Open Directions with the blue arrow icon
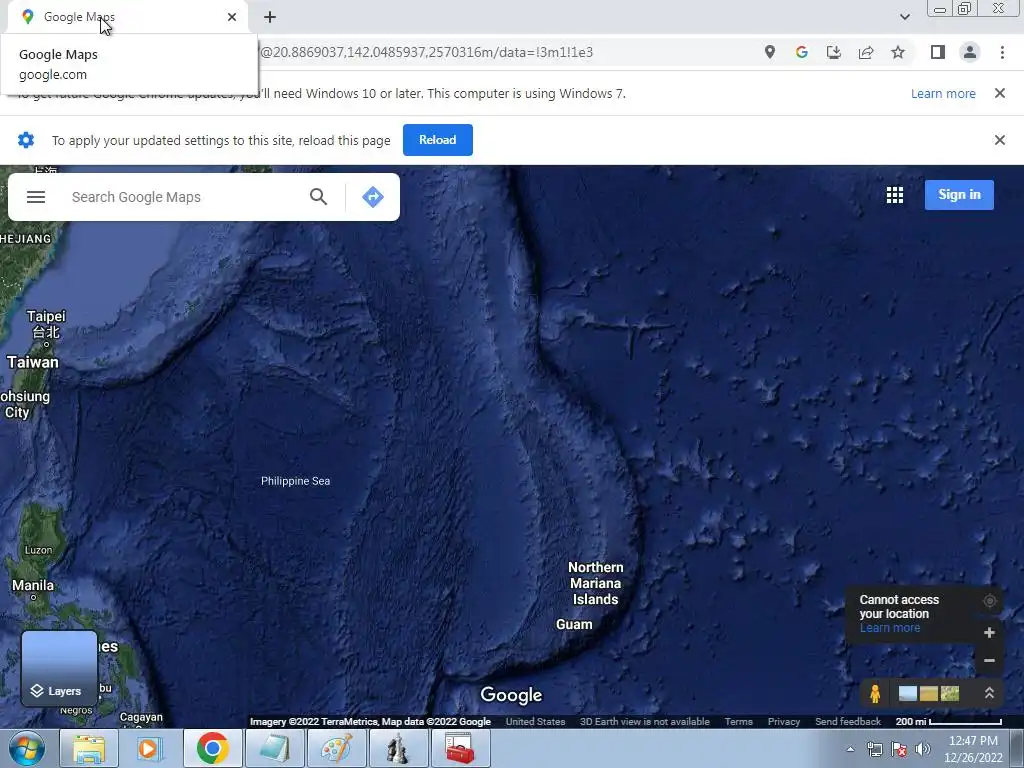 click(x=373, y=197)
